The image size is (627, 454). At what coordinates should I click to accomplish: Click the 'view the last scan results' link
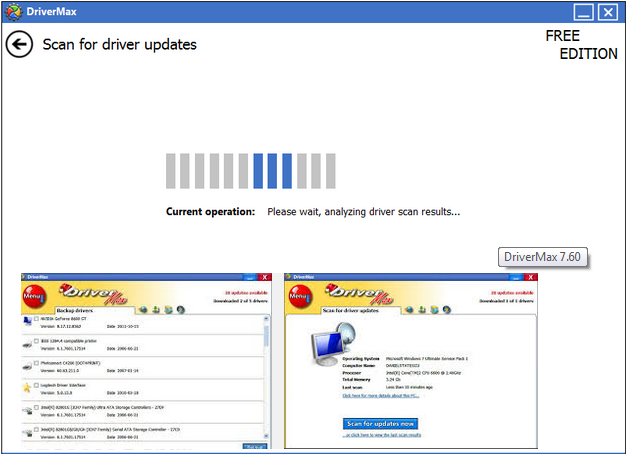(382, 435)
